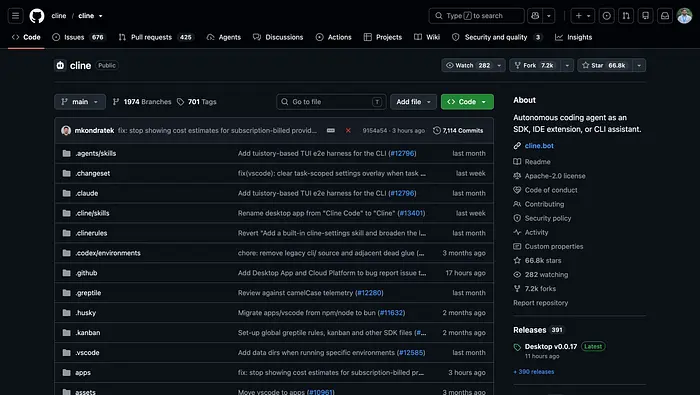Switch to the Issues tab
Image resolution: width=700 pixels, height=395 pixels.
click(79, 37)
